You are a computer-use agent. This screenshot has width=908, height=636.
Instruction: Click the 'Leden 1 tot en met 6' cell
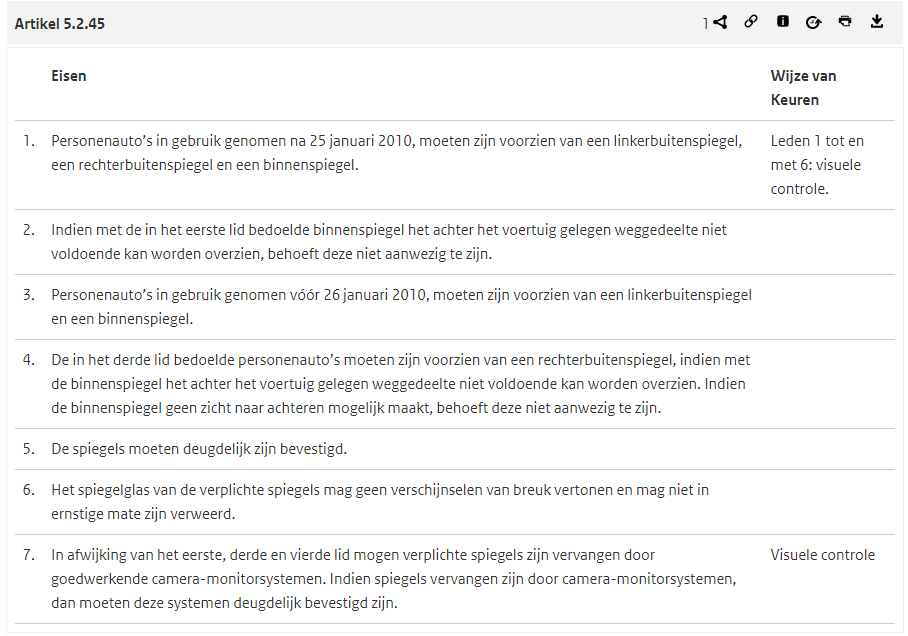coord(817,165)
